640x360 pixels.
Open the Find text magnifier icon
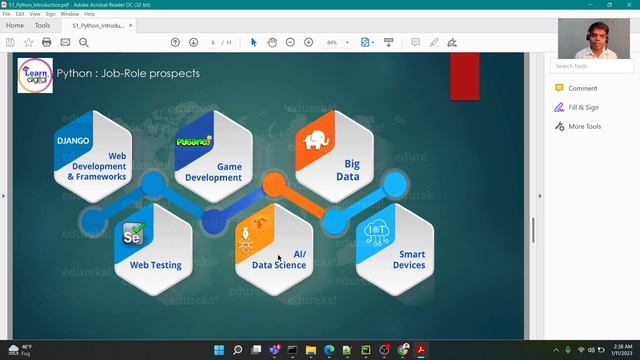[x=84, y=42]
